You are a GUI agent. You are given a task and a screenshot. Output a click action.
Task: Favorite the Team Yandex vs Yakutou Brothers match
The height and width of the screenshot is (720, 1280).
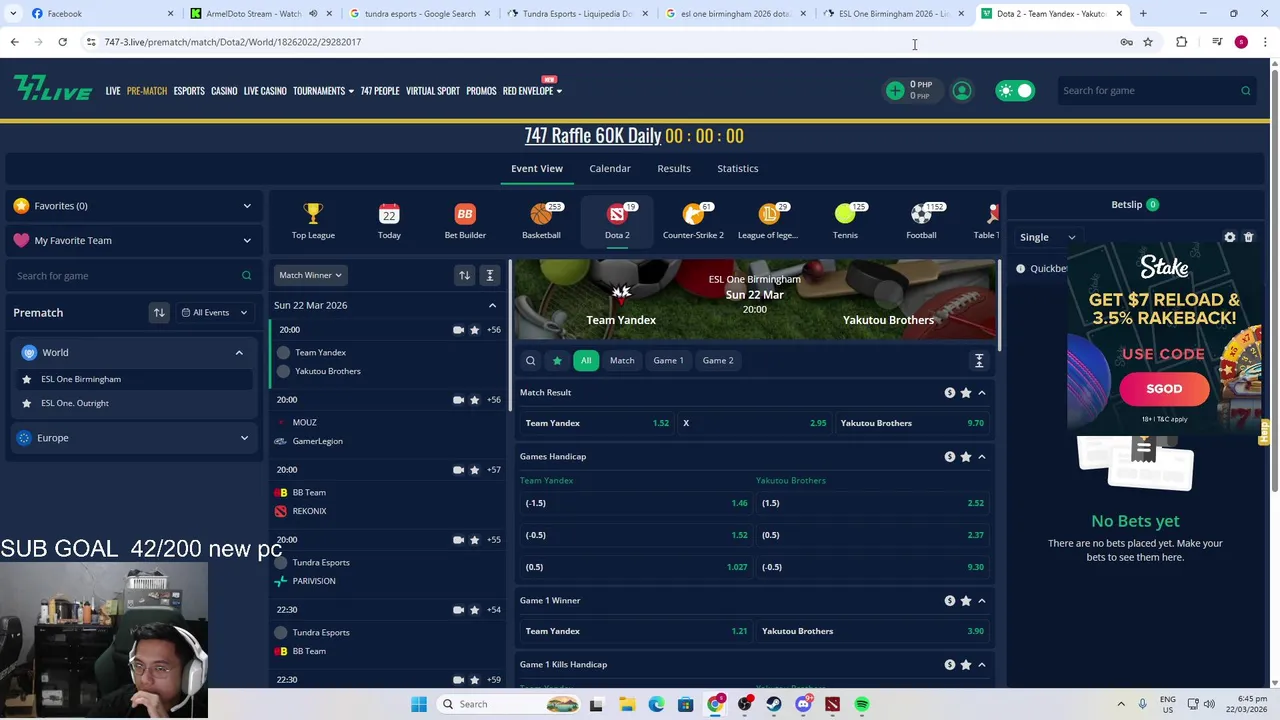tap(475, 330)
